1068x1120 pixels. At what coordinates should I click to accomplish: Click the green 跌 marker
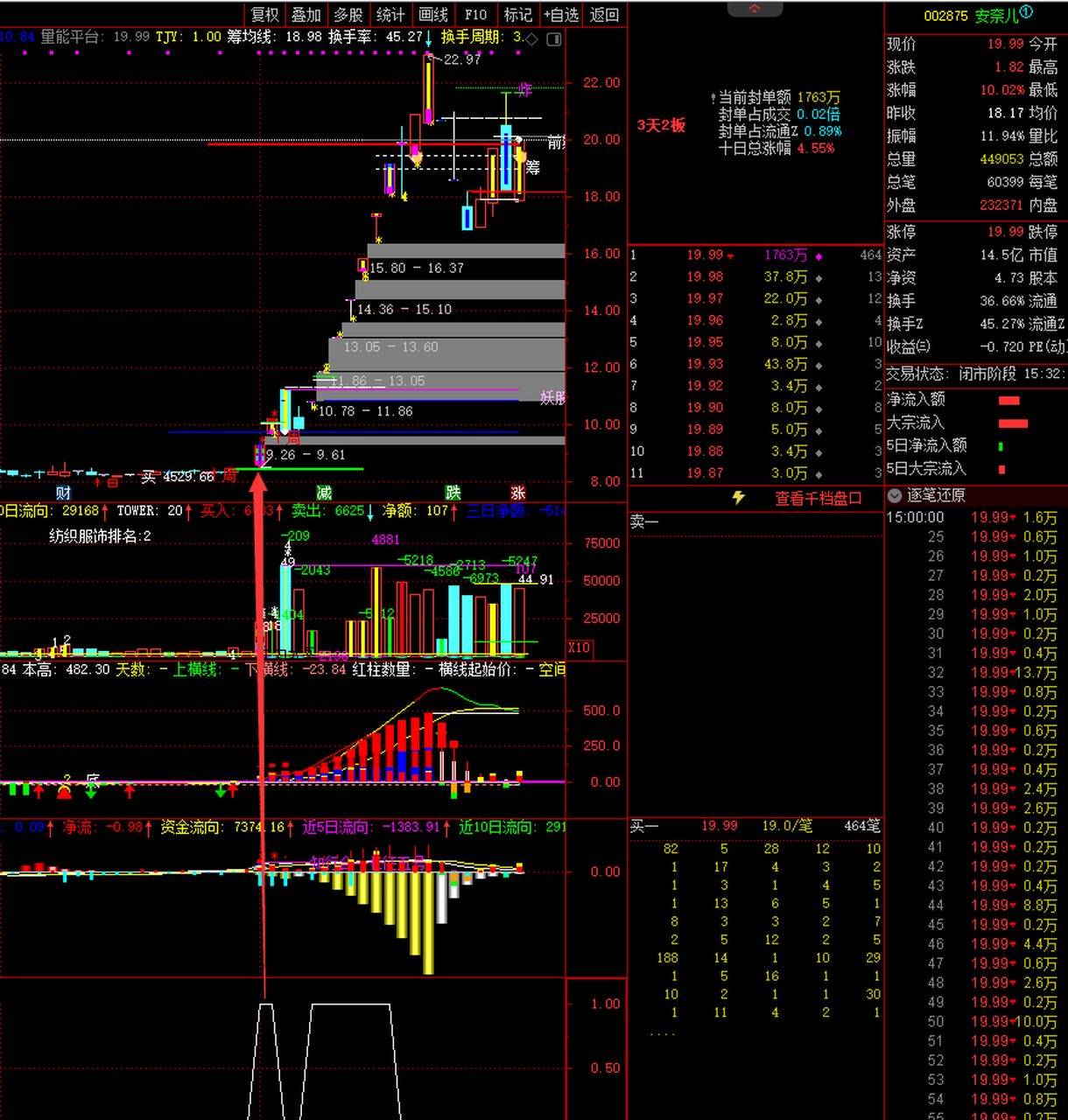coord(453,493)
